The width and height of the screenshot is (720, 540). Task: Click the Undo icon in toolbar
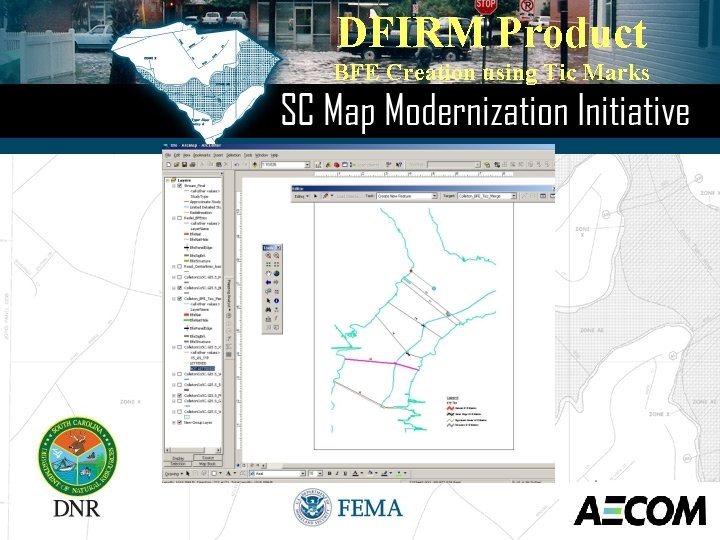237,164
